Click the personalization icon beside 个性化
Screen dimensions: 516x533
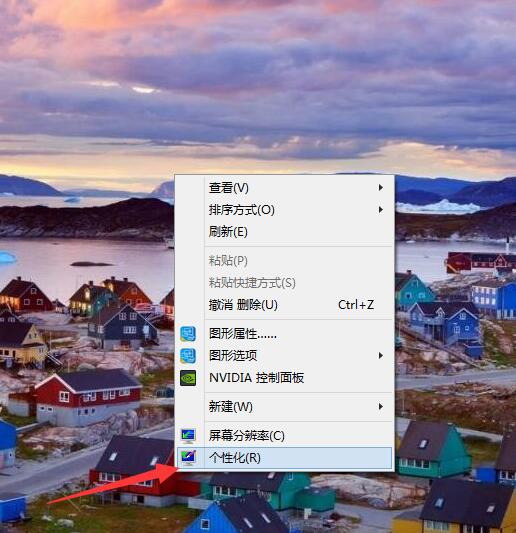click(188, 458)
